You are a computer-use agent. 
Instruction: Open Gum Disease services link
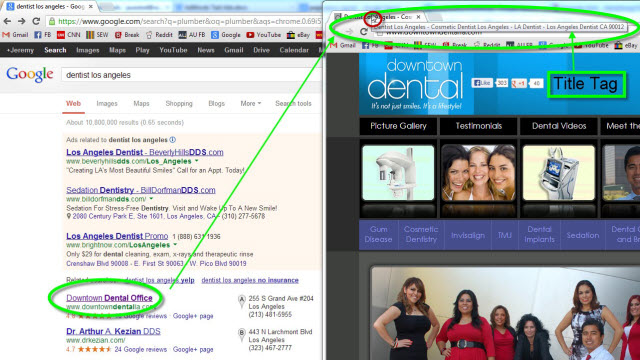click(378, 235)
